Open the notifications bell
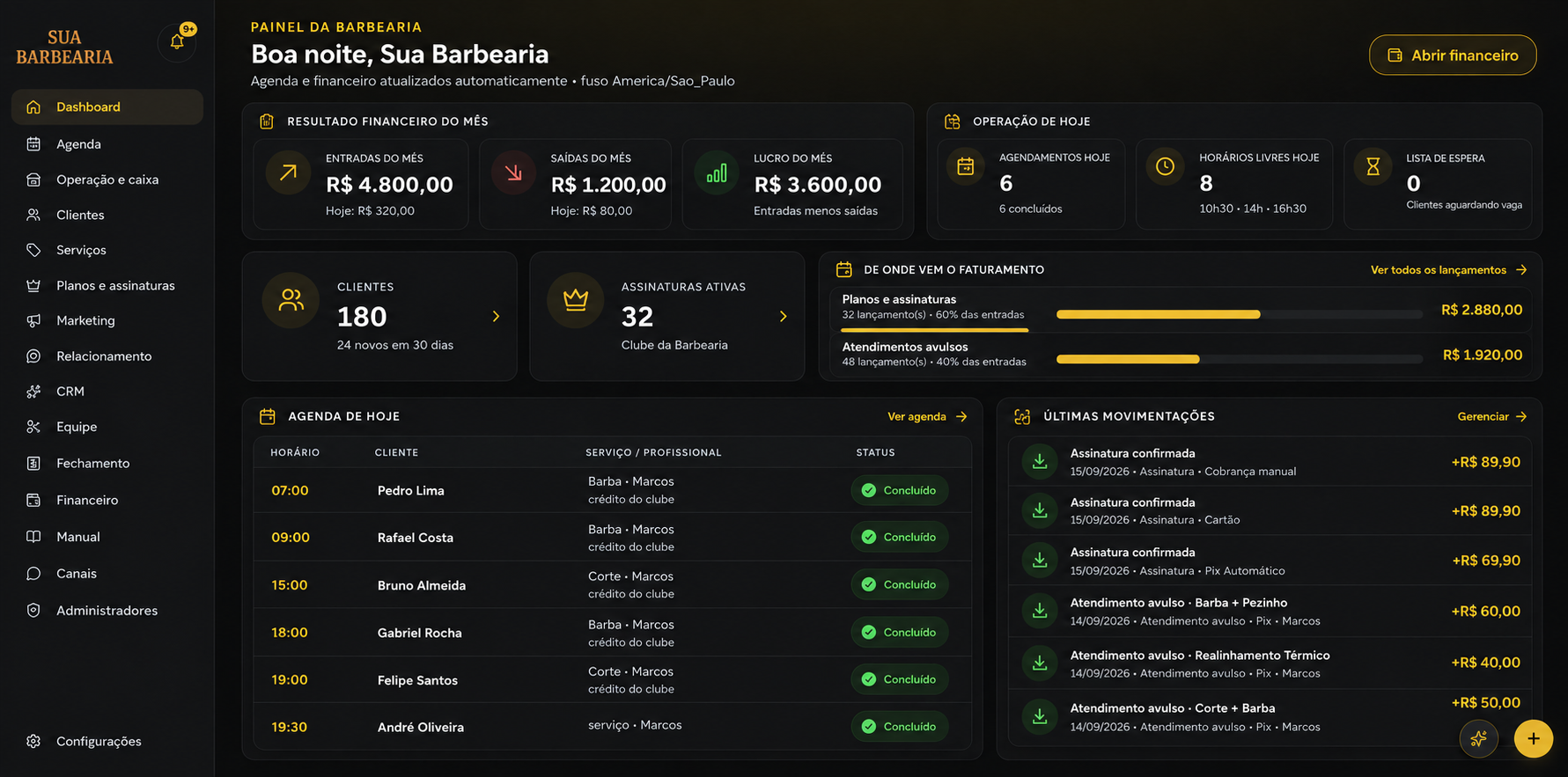The height and width of the screenshot is (777, 1568). click(177, 41)
